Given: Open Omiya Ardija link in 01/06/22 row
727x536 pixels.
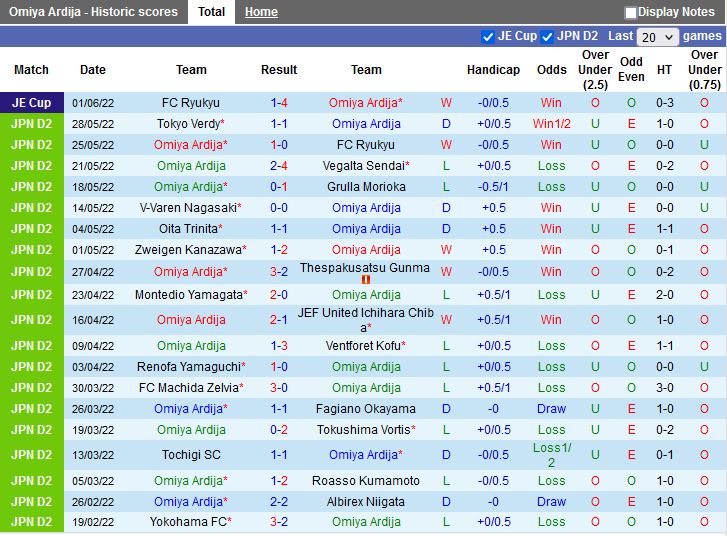Looking at the screenshot, I should [x=366, y=102].
